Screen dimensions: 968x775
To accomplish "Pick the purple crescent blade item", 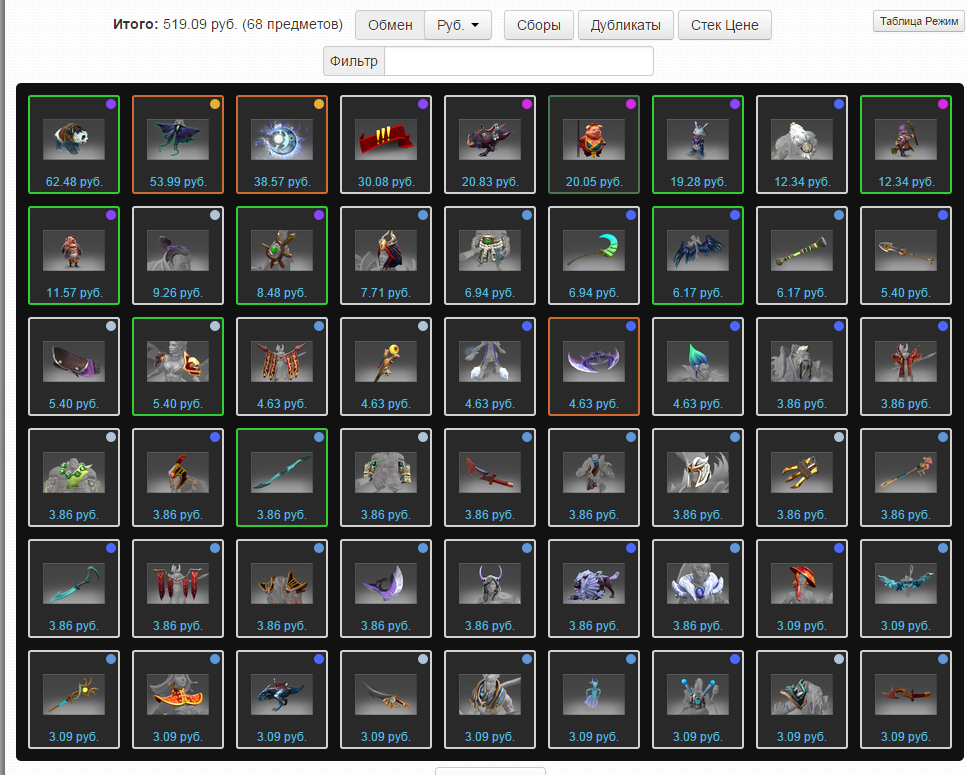I will (386, 589).
